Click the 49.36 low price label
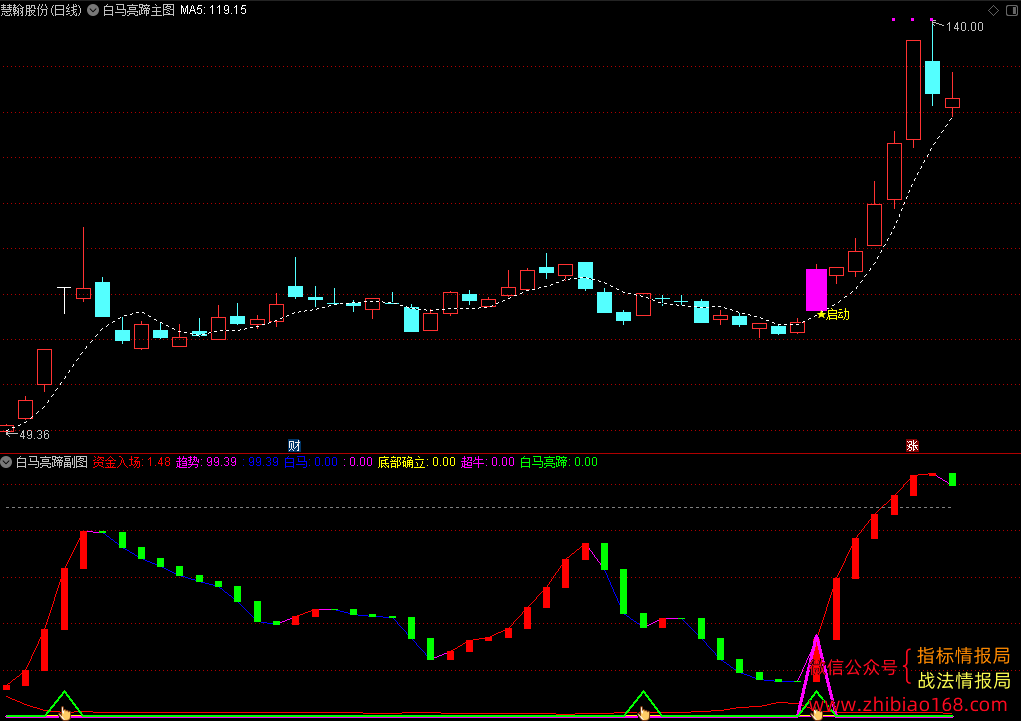 35,434
